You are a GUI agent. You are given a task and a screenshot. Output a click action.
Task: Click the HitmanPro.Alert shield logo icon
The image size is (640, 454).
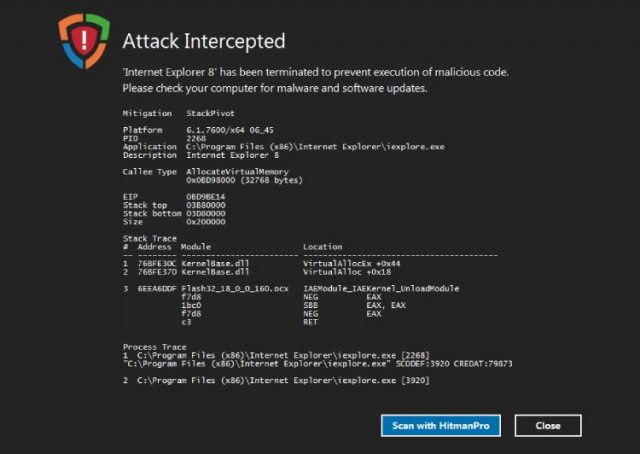[x=84, y=41]
